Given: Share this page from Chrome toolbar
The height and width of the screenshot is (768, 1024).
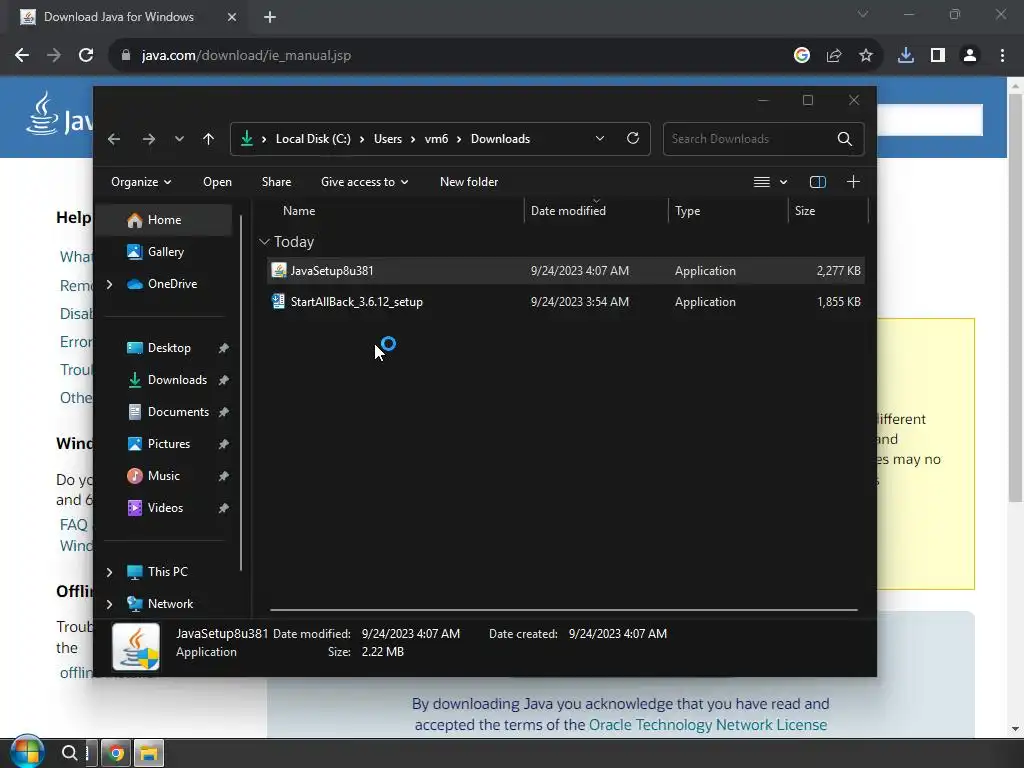Looking at the screenshot, I should click(834, 56).
